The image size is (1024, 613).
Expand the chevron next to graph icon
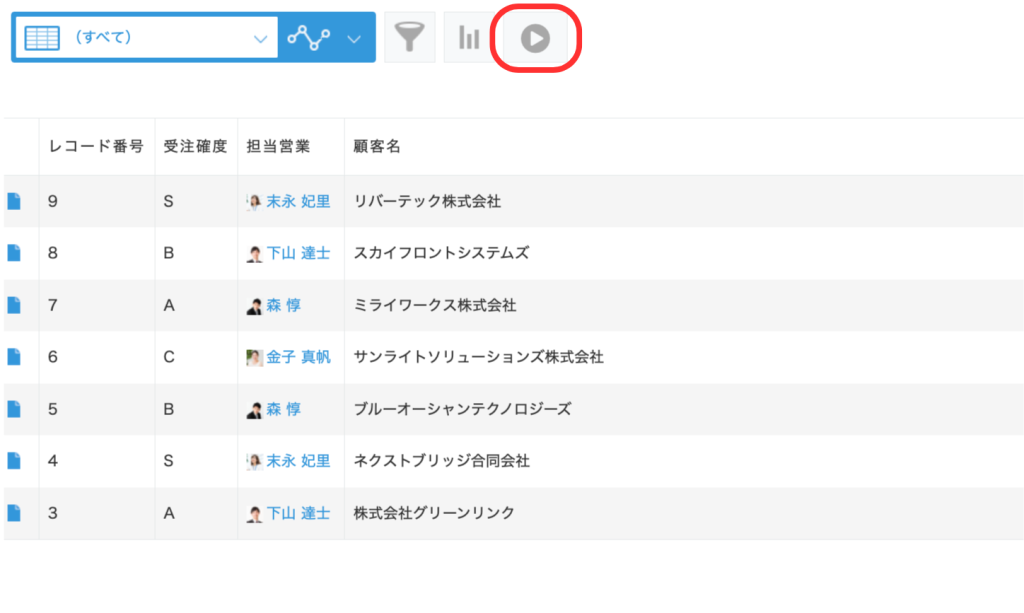354,38
